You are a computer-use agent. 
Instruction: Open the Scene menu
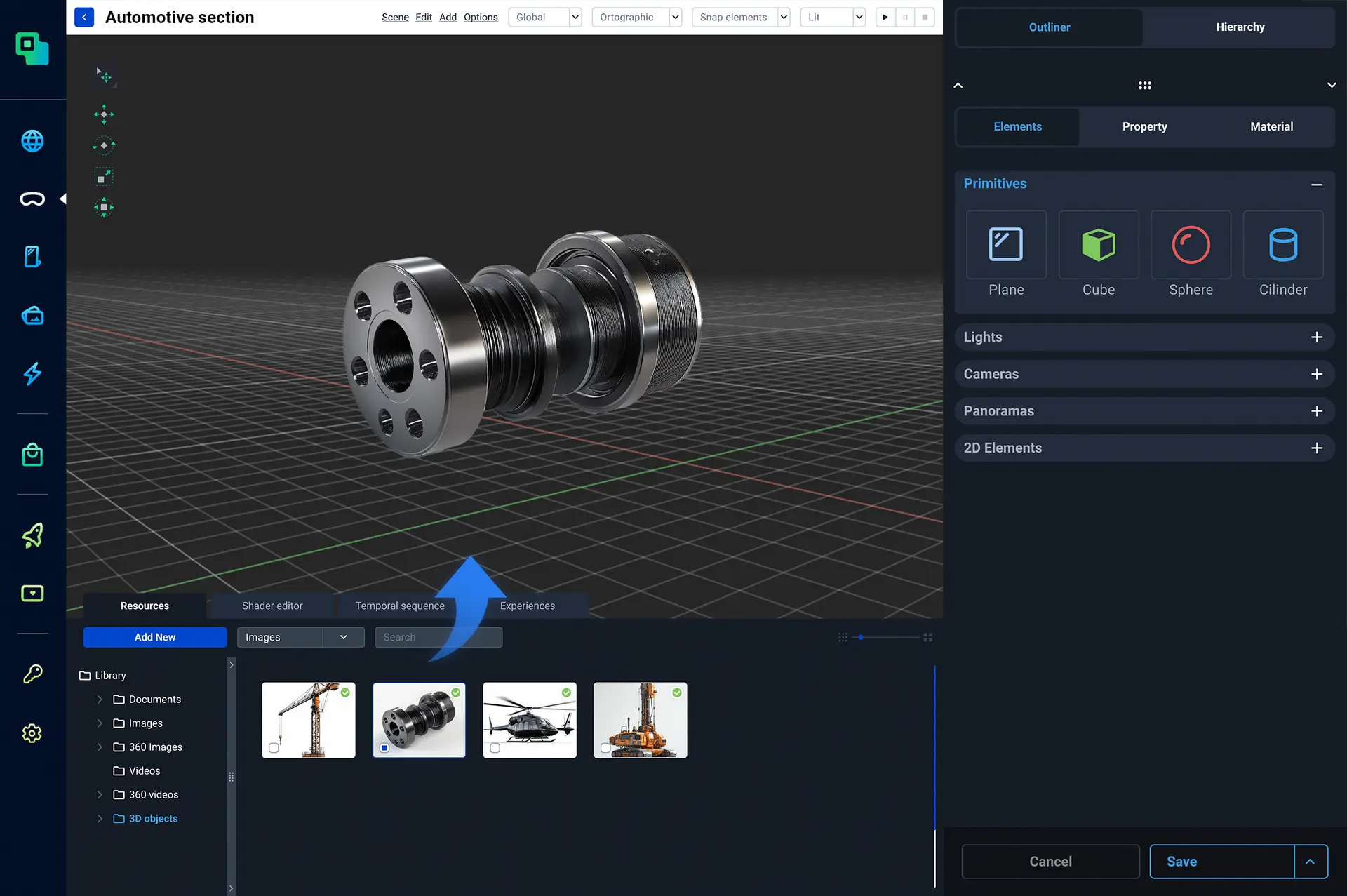(x=395, y=17)
